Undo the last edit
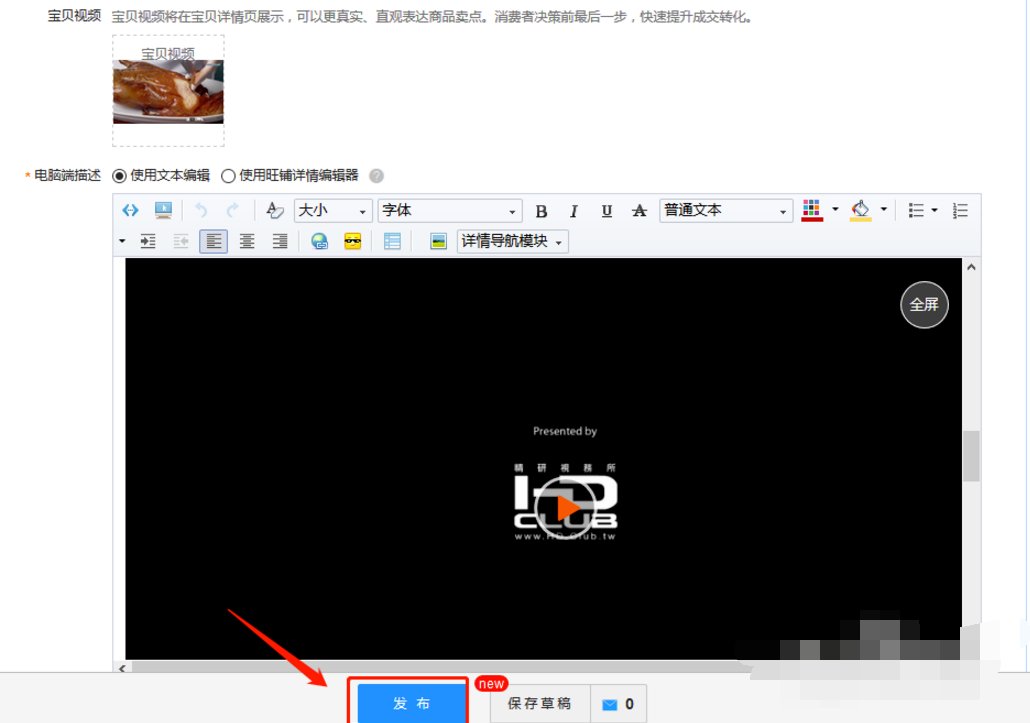Viewport: 1030px width, 723px height. [x=201, y=210]
